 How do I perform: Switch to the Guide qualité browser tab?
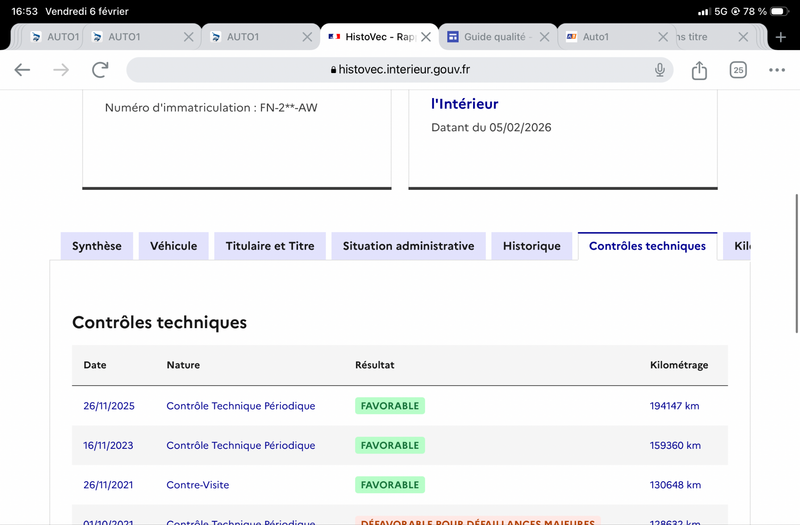[x=490, y=37]
